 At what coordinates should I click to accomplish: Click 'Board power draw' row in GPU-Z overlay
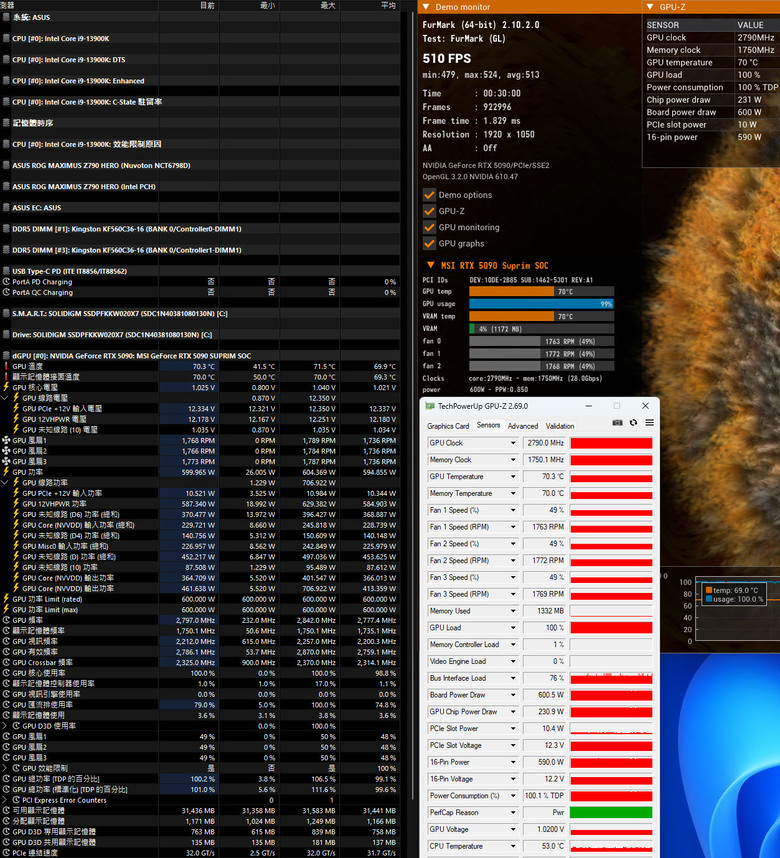coord(710,112)
